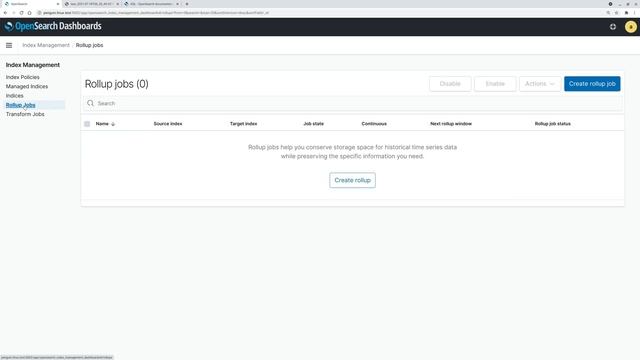Sort by Job state column header
The height and width of the screenshot is (360, 640).
313,124
